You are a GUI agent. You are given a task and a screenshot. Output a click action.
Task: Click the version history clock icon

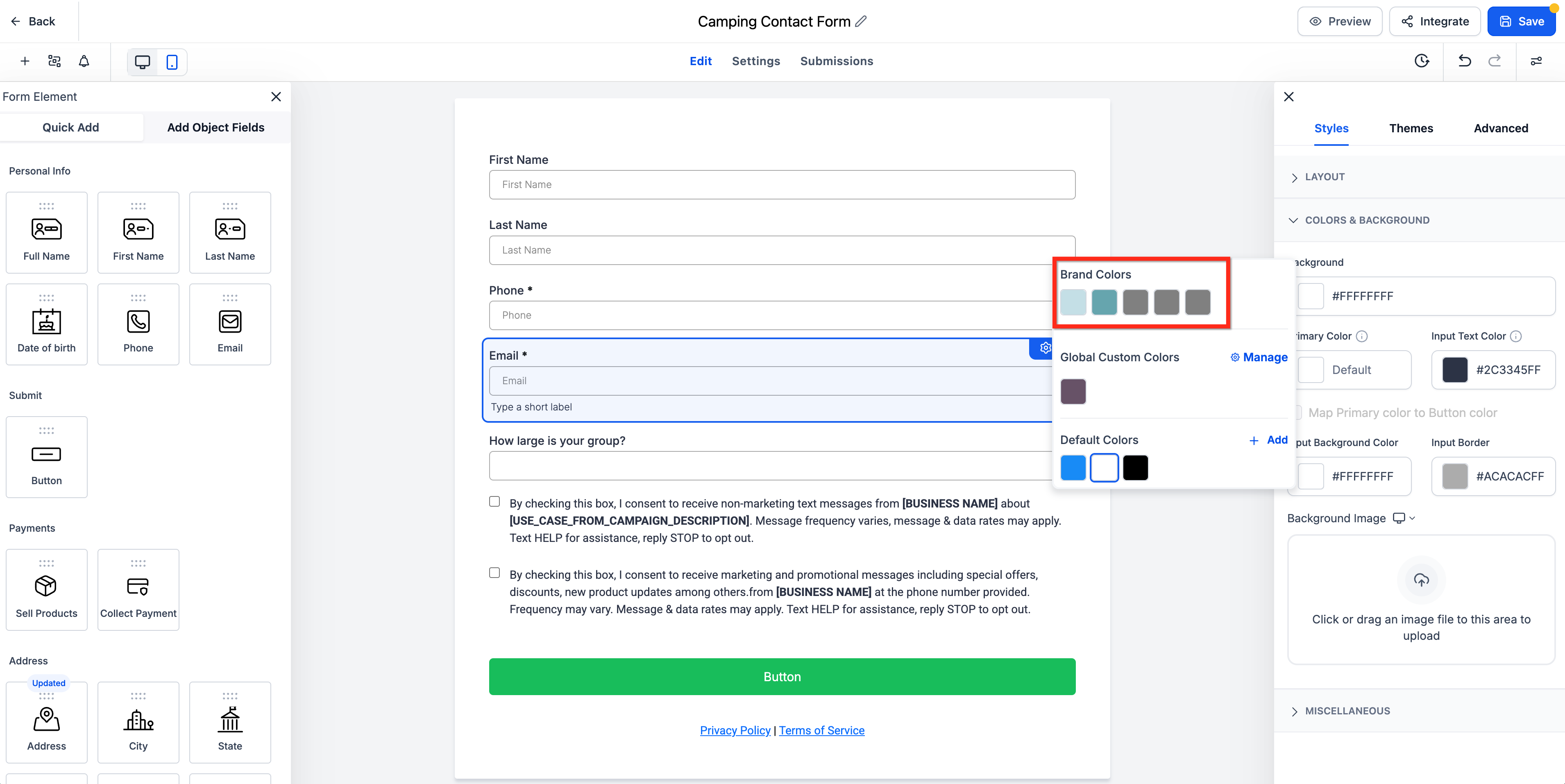[1422, 61]
